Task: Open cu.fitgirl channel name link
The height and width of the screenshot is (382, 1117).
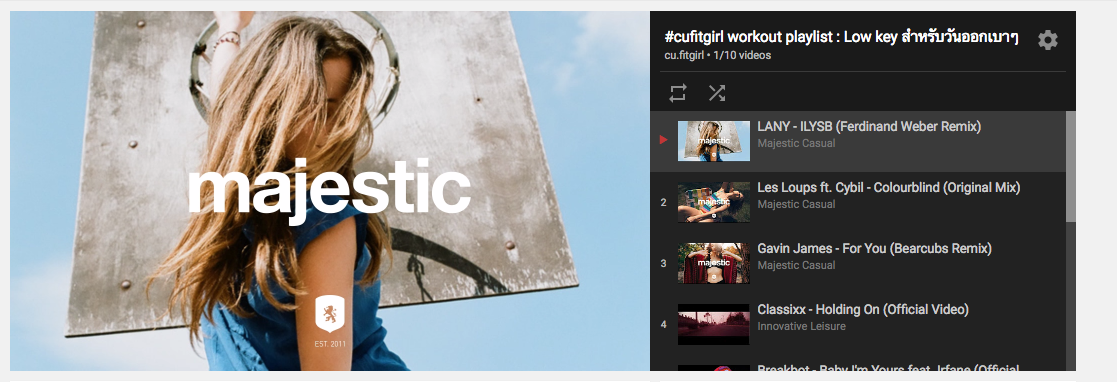Action: [683, 55]
